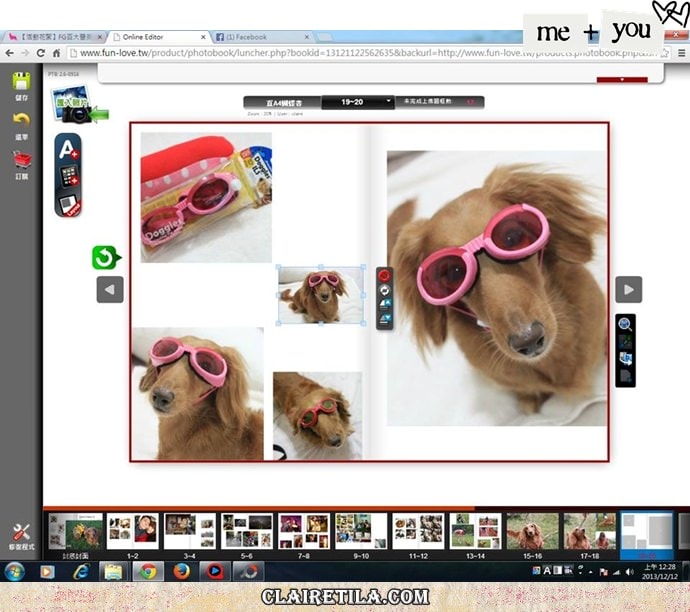Select the add text 'A+' tool
Screen dimensions: 690x612
[x=68, y=150]
